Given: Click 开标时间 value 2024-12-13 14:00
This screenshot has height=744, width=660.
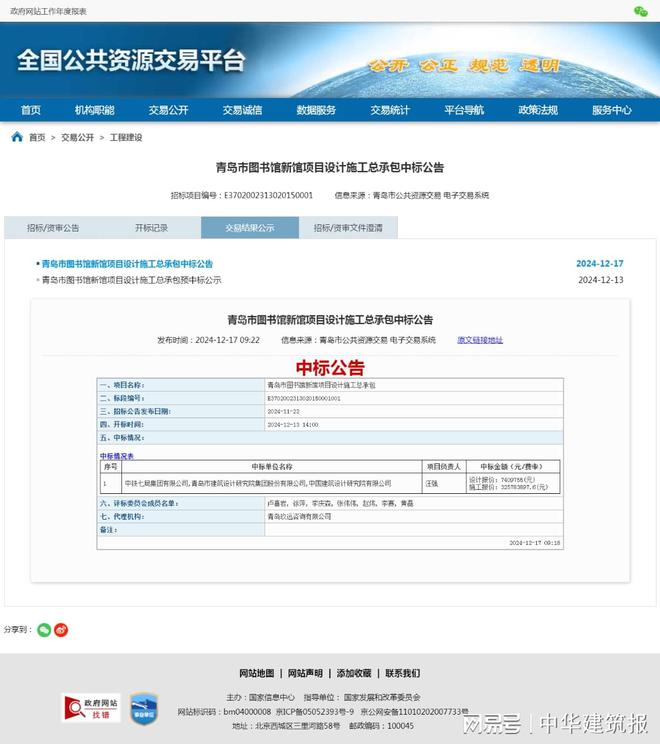Looking at the screenshot, I should point(293,425).
